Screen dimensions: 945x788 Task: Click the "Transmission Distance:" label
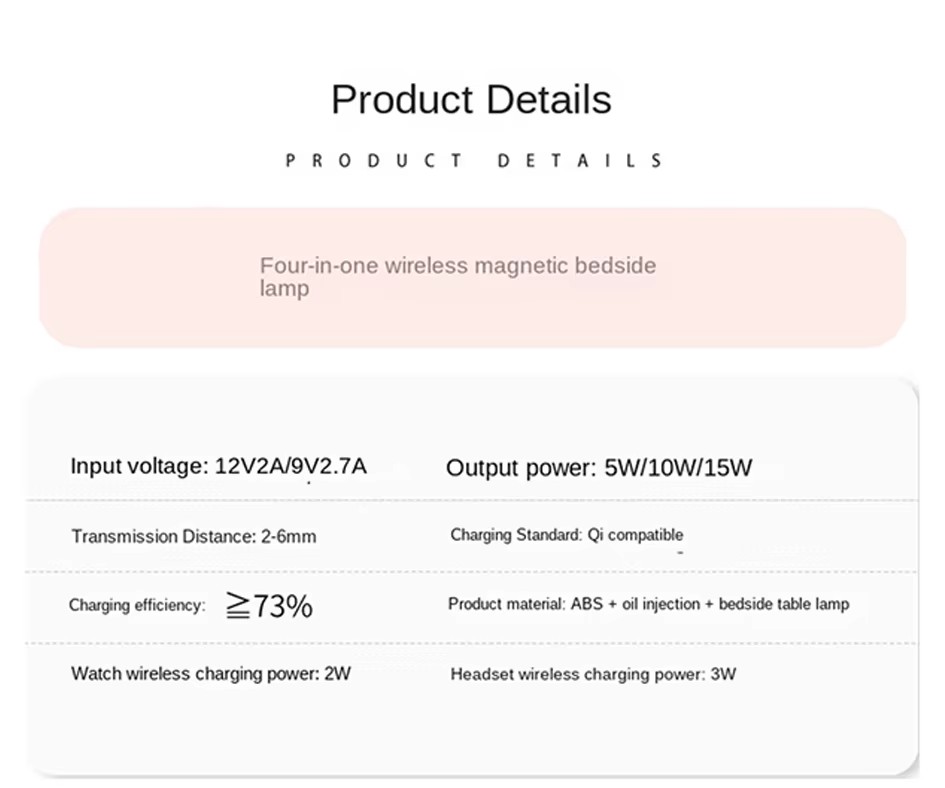click(x=164, y=537)
